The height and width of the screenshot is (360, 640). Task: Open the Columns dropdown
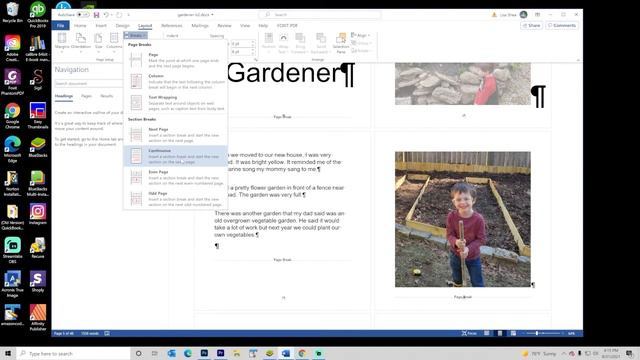tap(114, 42)
